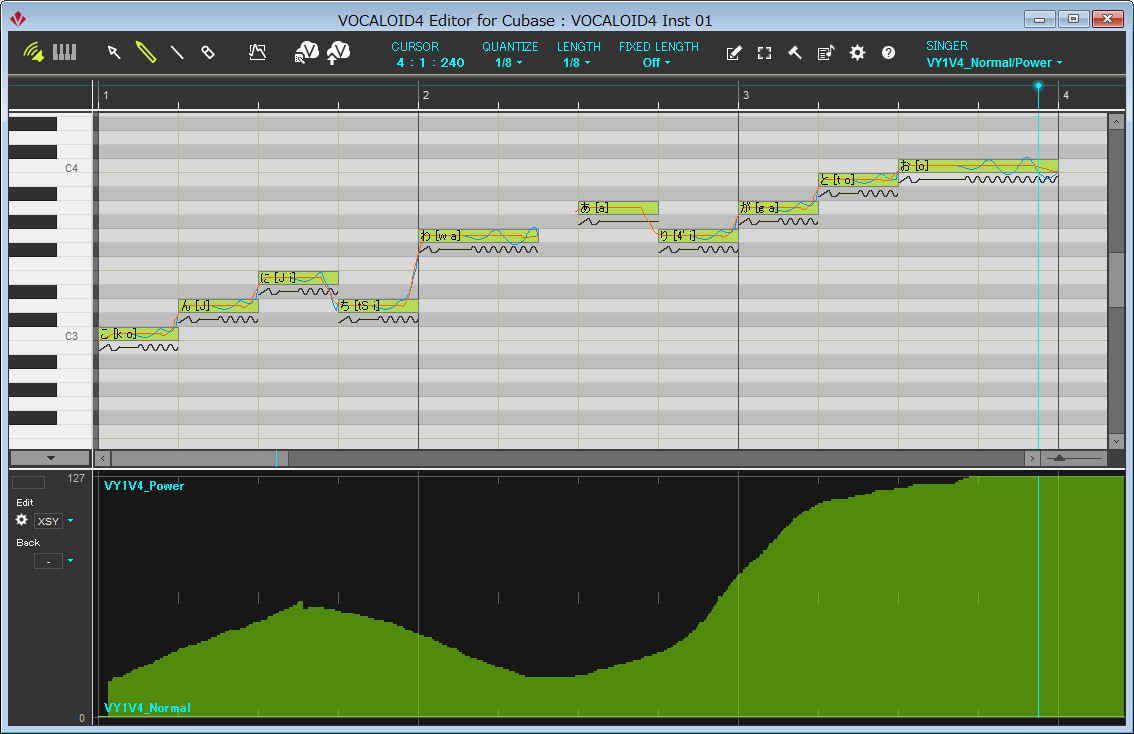The height and width of the screenshot is (734, 1134).
Task: Select the こ [k o] note
Action: click(138, 333)
